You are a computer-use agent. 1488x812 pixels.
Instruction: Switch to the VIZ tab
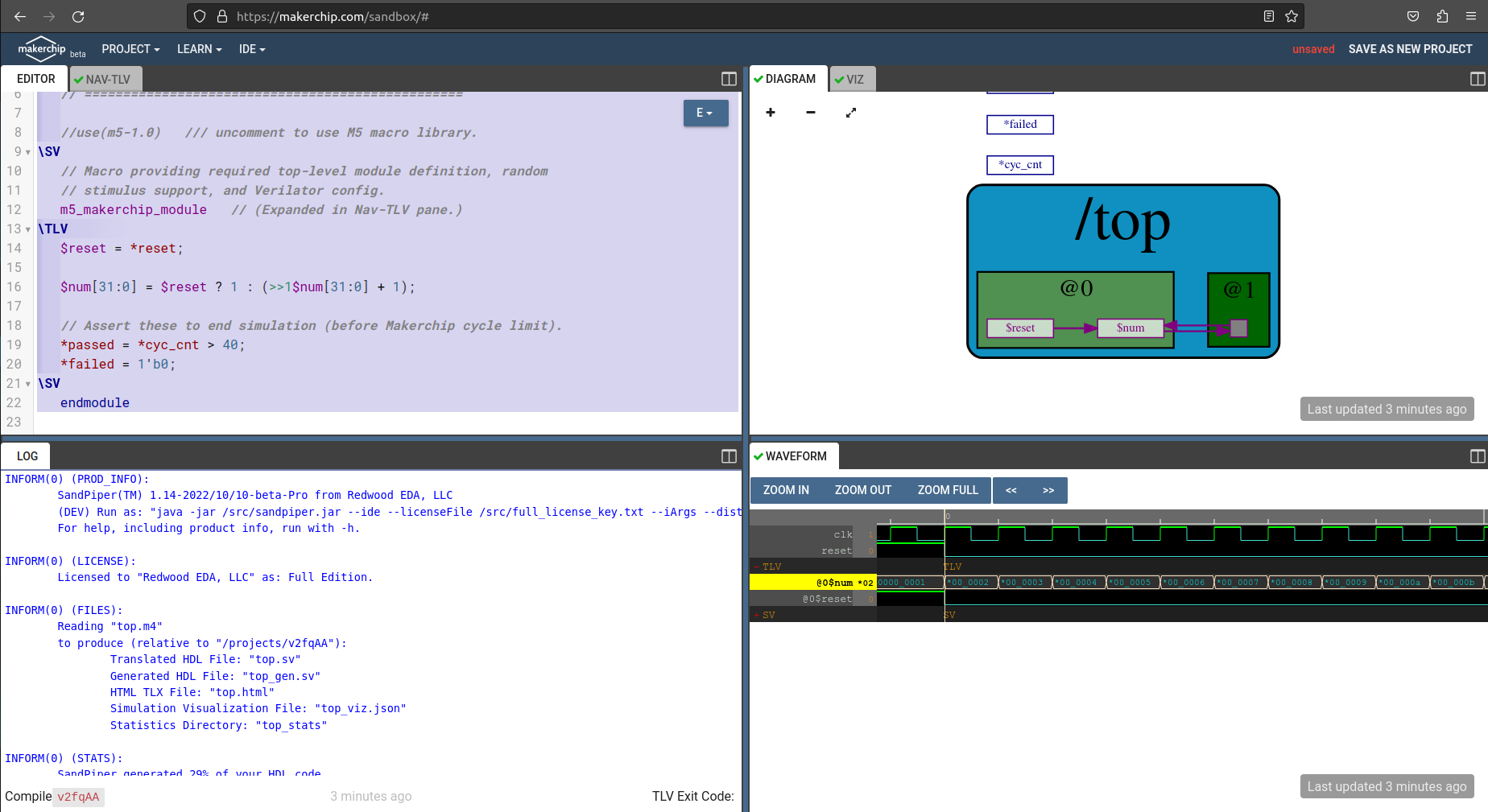pyautogui.click(x=854, y=79)
